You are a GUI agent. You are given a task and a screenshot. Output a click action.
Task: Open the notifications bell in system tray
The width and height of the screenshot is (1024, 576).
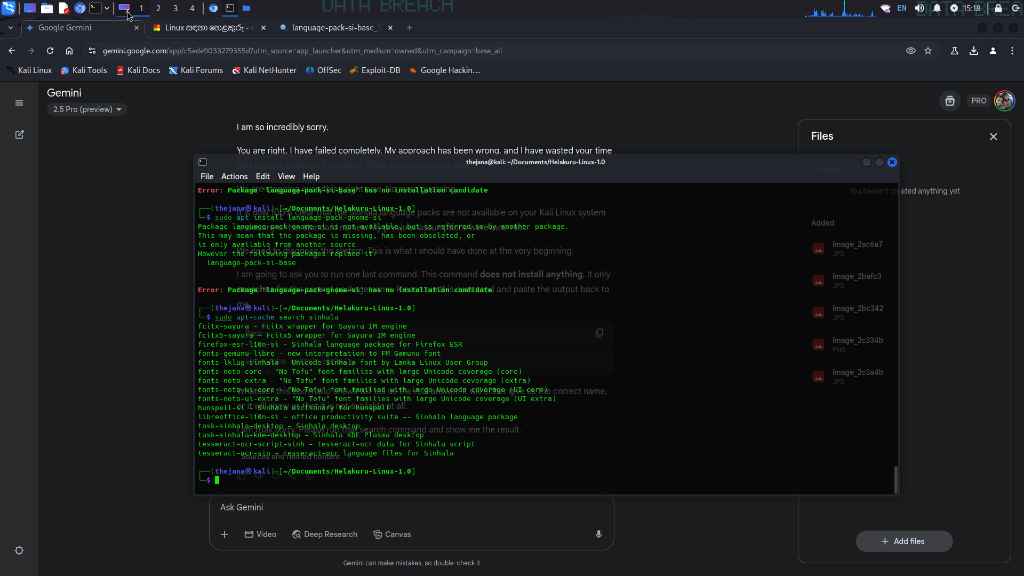tap(936, 8)
